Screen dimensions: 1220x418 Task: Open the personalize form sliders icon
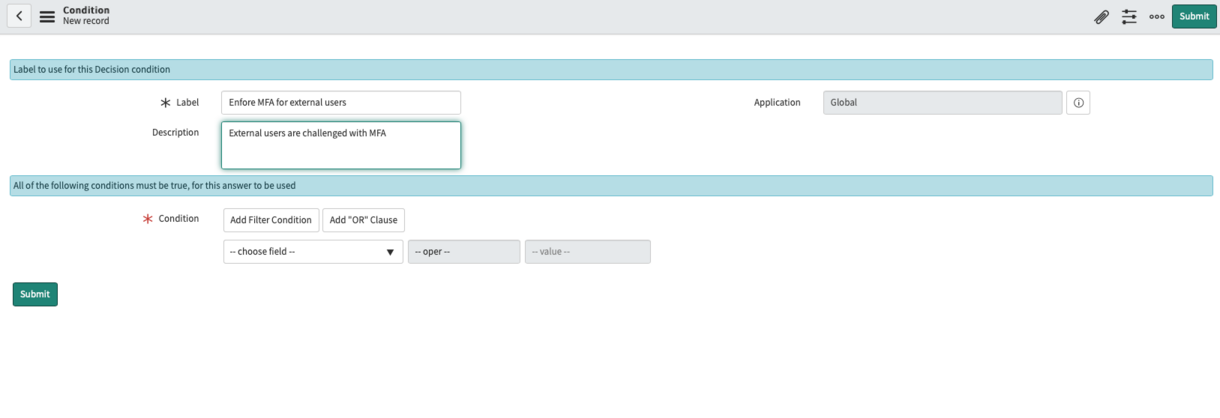[x=1129, y=17]
